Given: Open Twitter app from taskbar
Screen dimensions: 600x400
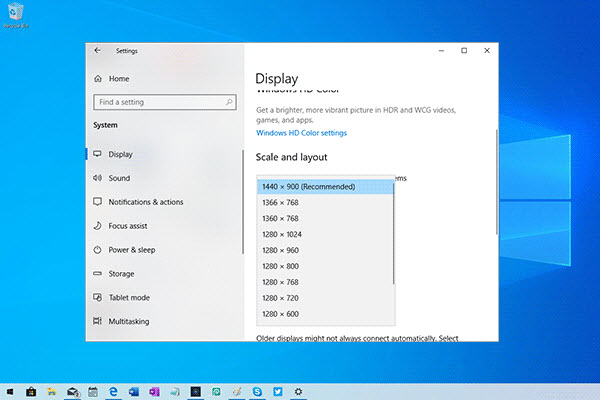Looking at the screenshot, I should [x=278, y=392].
